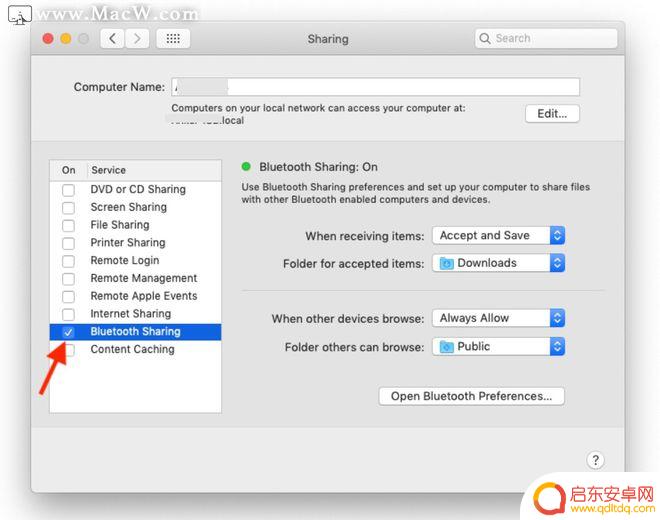The height and width of the screenshot is (520, 660).
Task: Go back with the left chevron button
Action: (x=112, y=39)
